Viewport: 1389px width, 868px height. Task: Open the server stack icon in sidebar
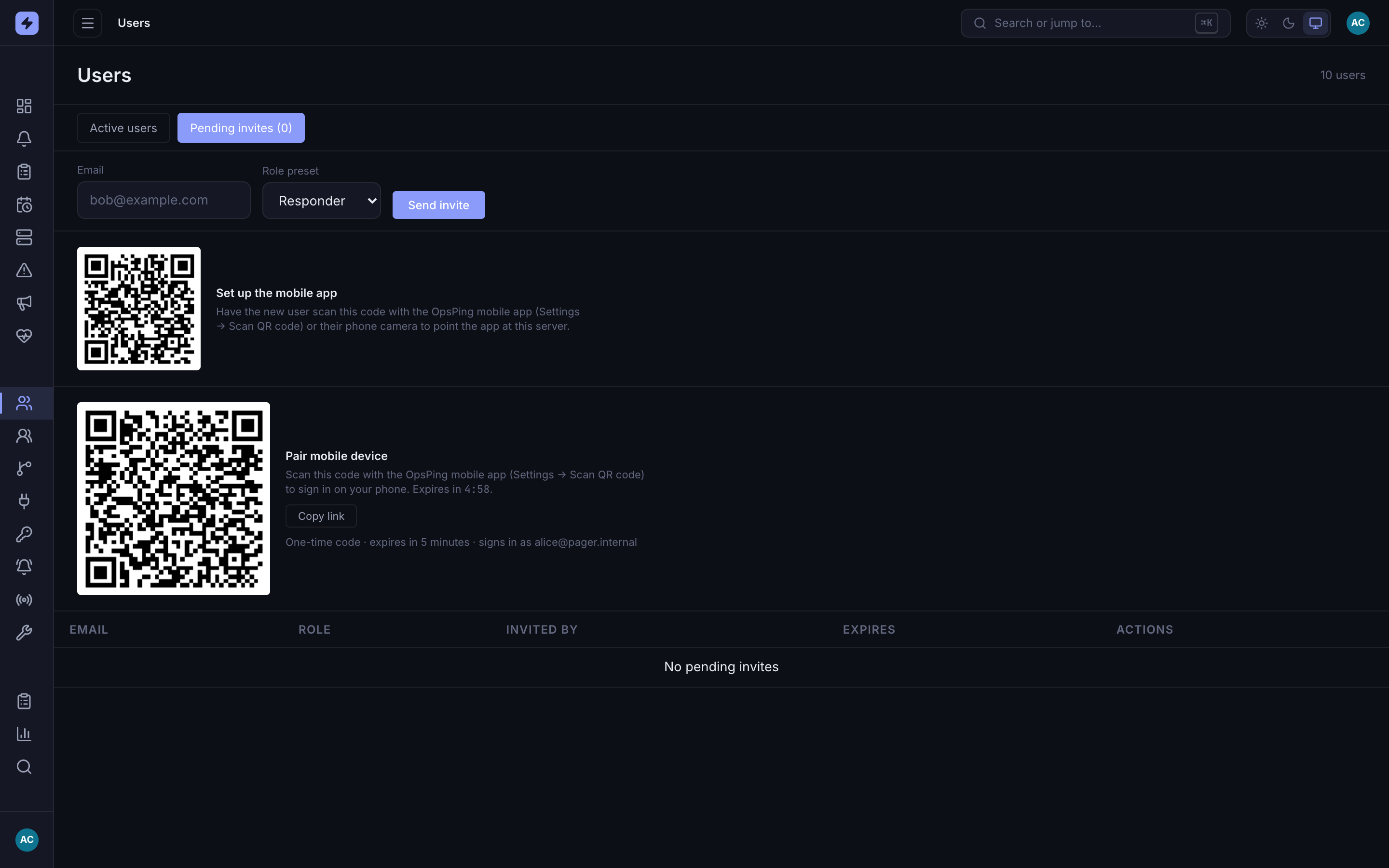coord(24,237)
